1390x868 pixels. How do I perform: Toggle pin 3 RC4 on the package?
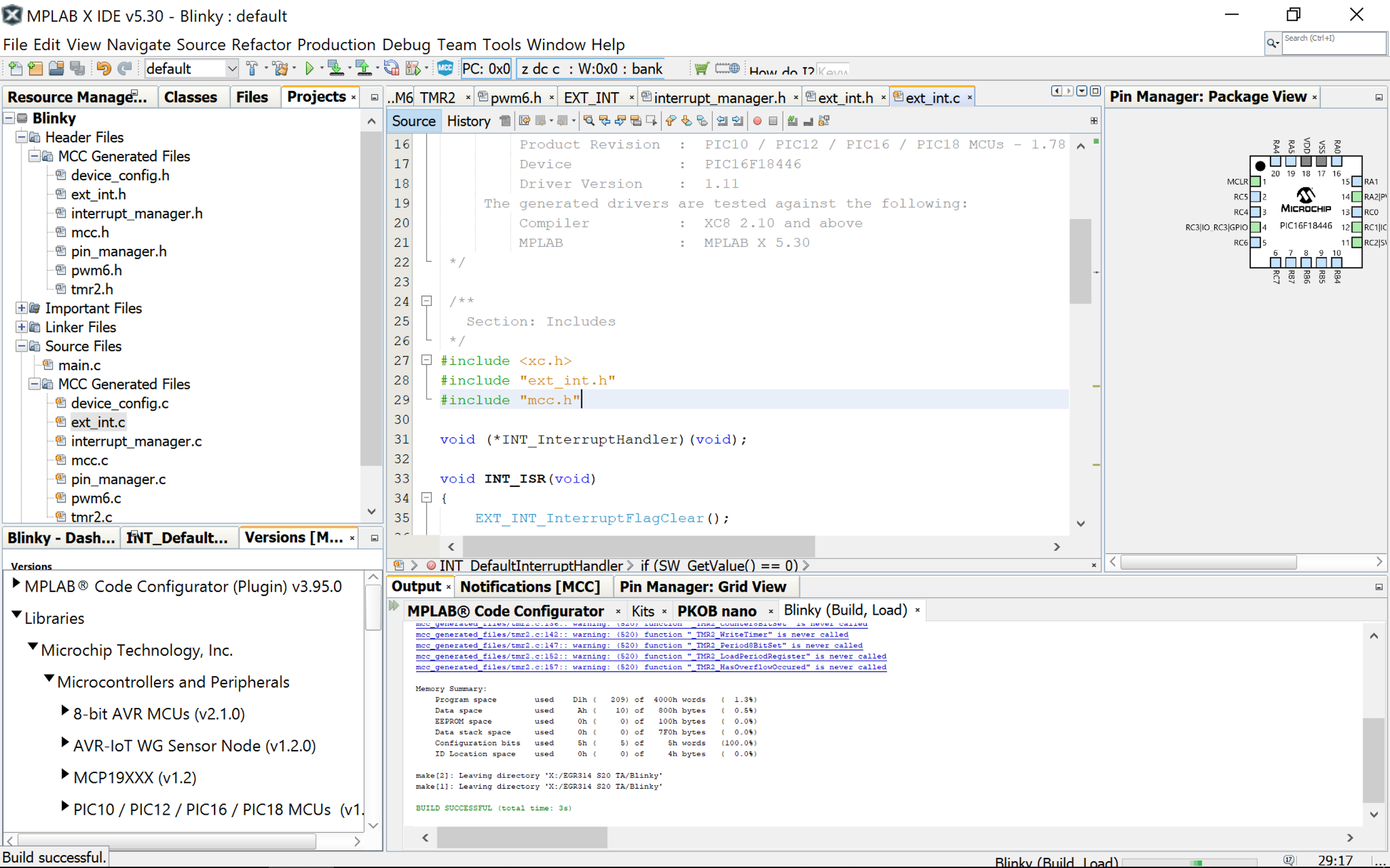pyautogui.click(x=1256, y=212)
